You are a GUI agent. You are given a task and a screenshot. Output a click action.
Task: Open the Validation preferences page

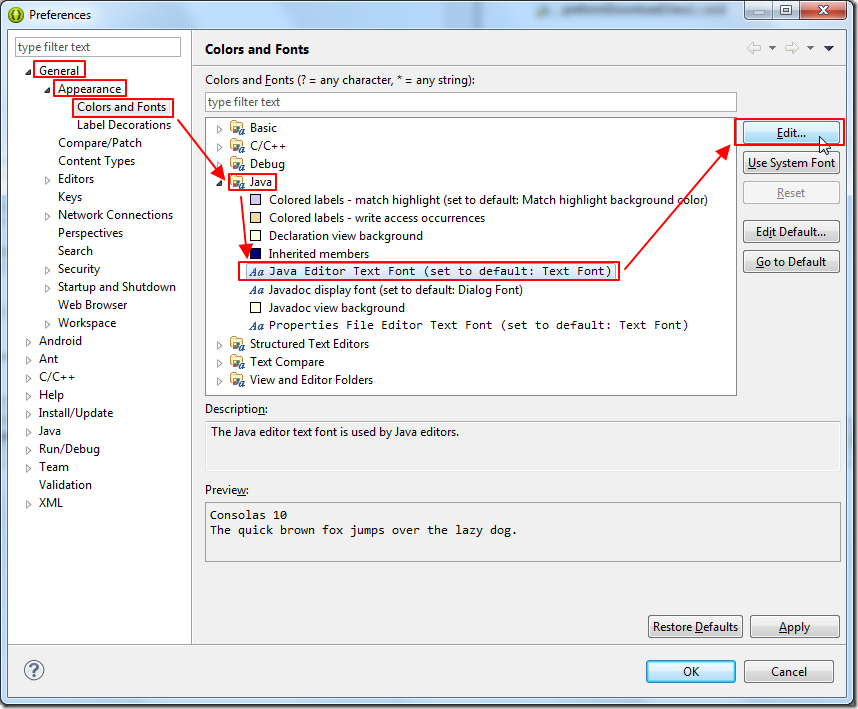(x=65, y=485)
